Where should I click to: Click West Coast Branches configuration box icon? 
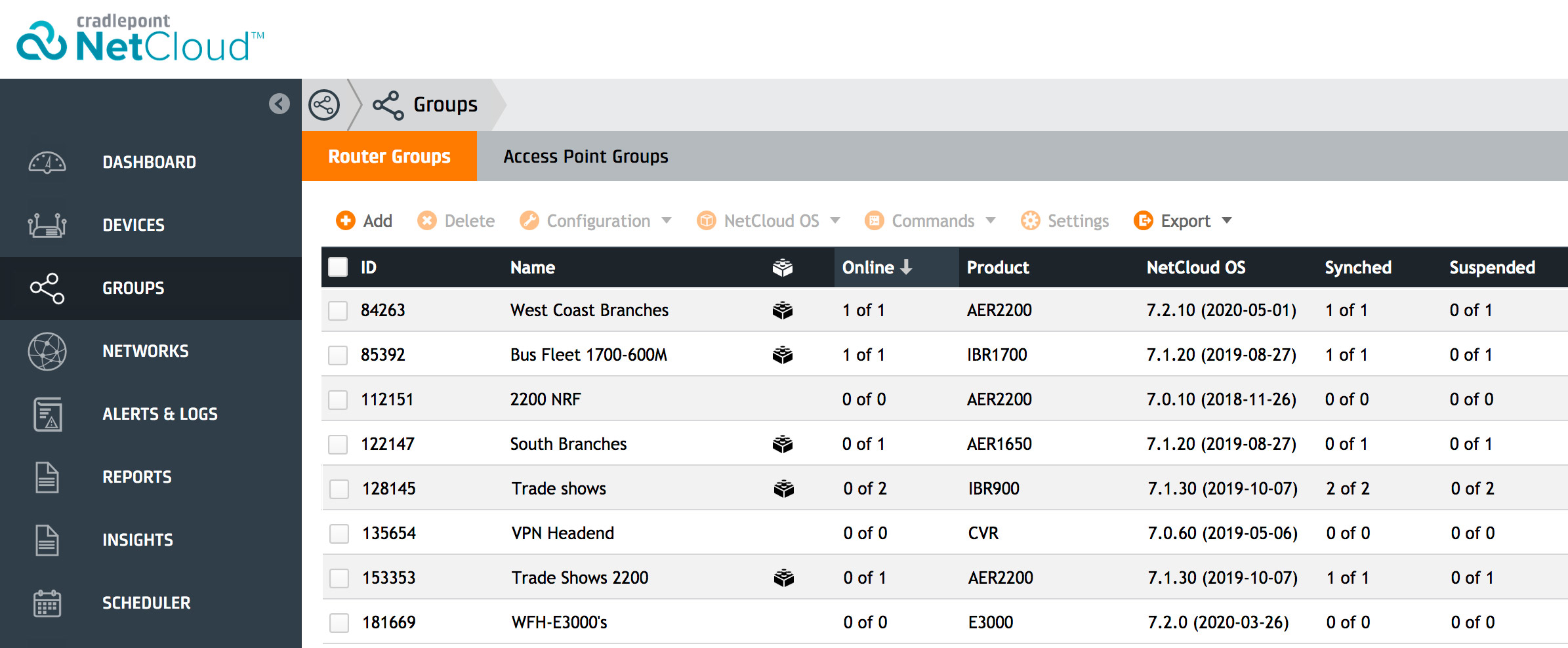(x=782, y=310)
